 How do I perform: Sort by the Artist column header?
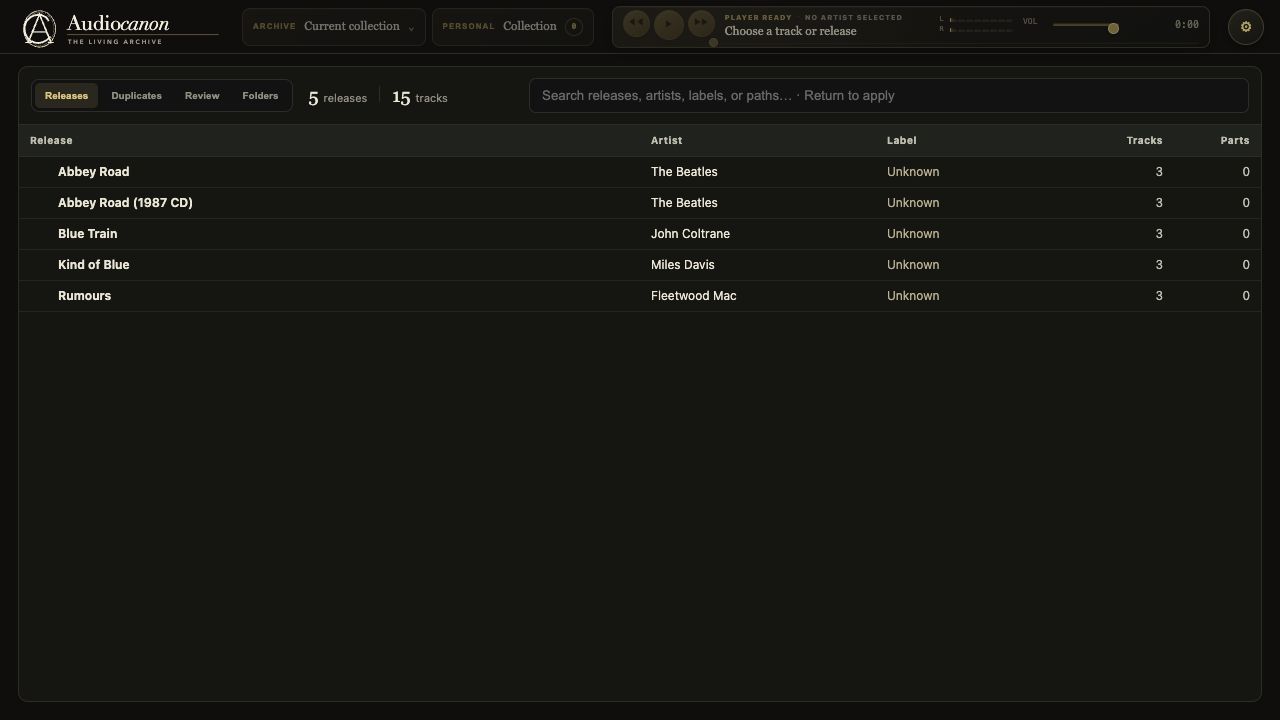[666, 141]
